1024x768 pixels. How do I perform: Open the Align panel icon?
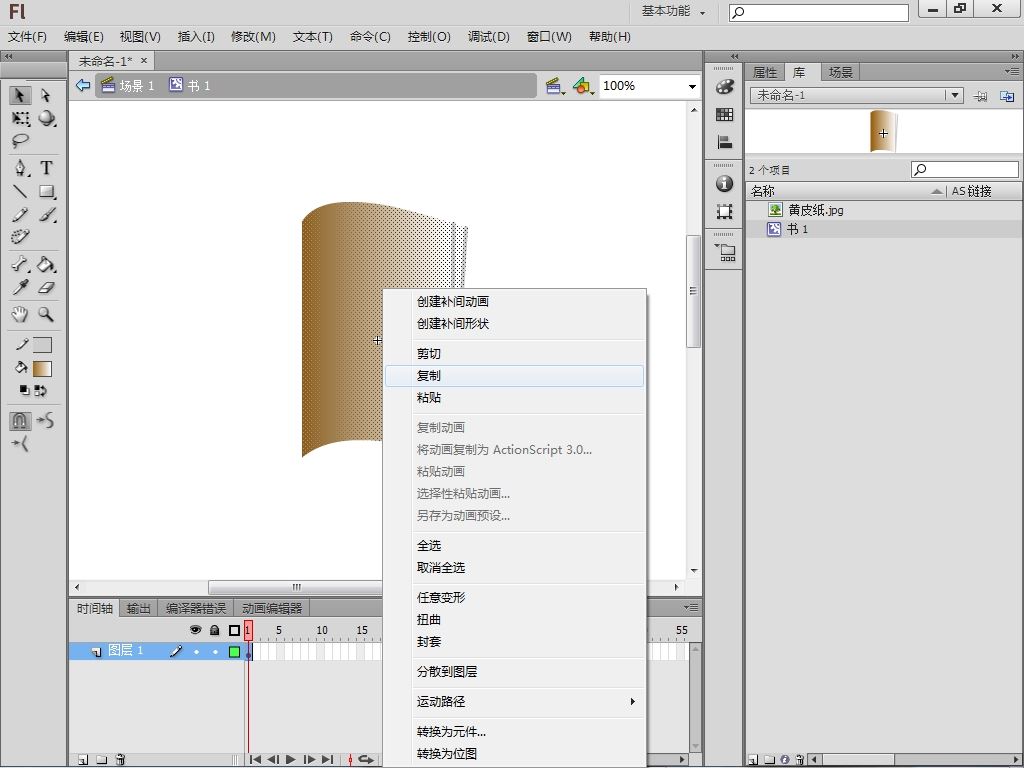click(x=725, y=142)
